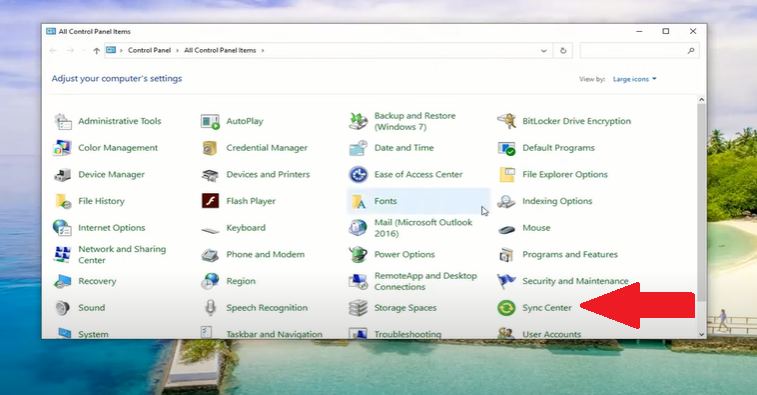Click the Sound speaker icon
The height and width of the screenshot is (395, 757).
coord(63,308)
